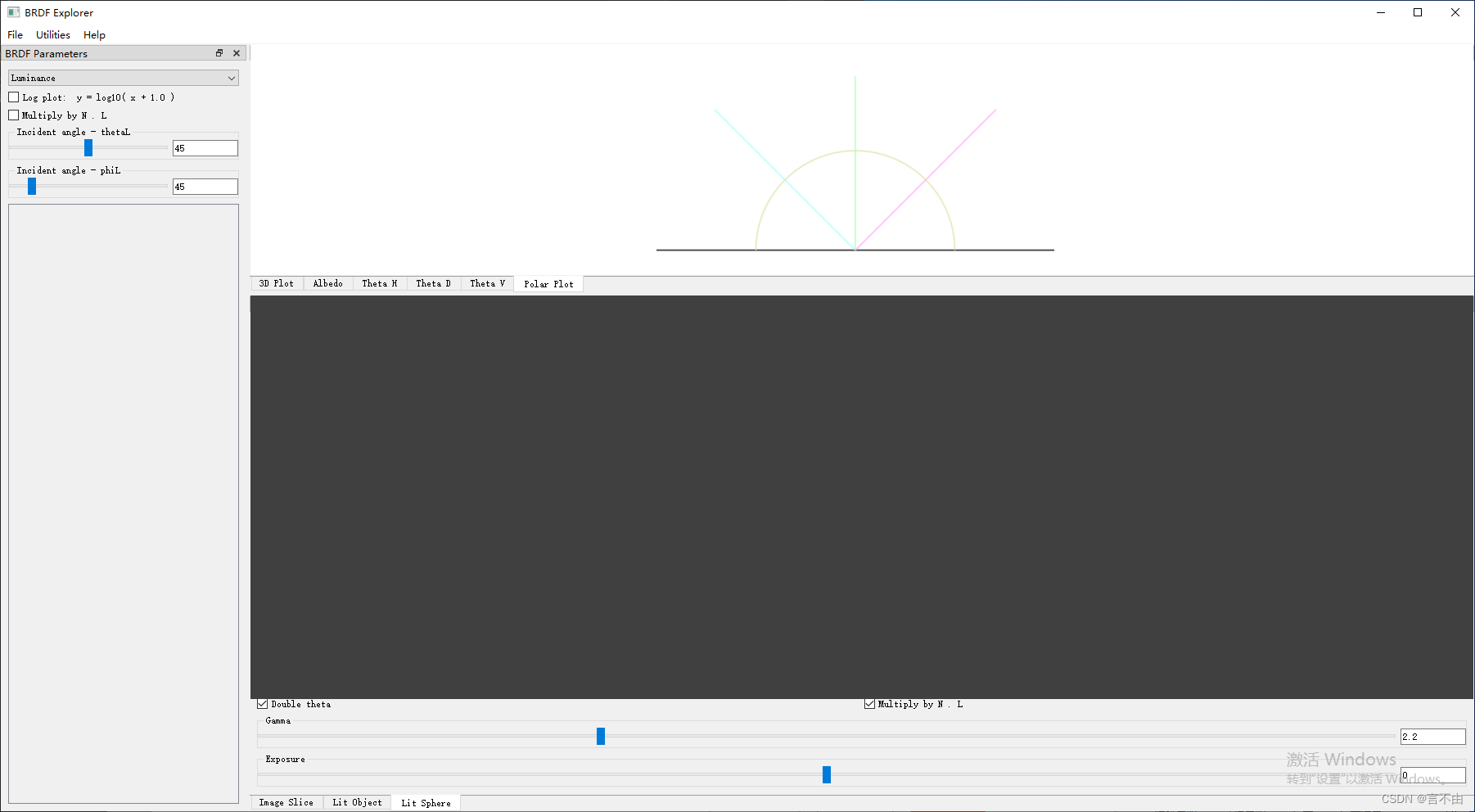This screenshot has width=1475, height=812.
Task: Close the BRDF Parameters panel
Action: (236, 52)
